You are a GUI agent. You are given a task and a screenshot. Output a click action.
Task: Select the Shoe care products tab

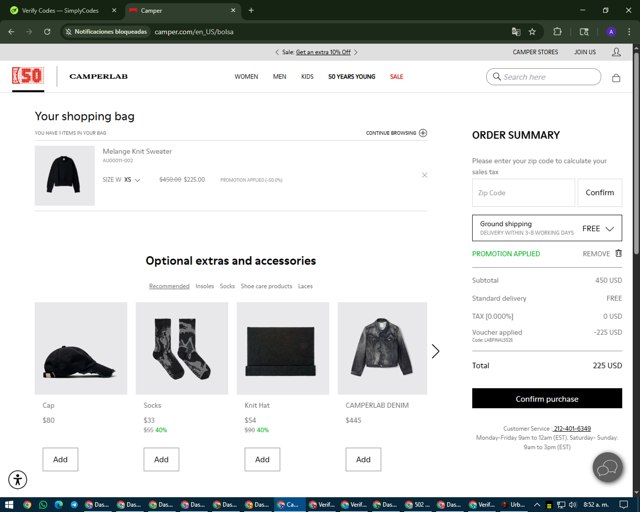click(266, 286)
